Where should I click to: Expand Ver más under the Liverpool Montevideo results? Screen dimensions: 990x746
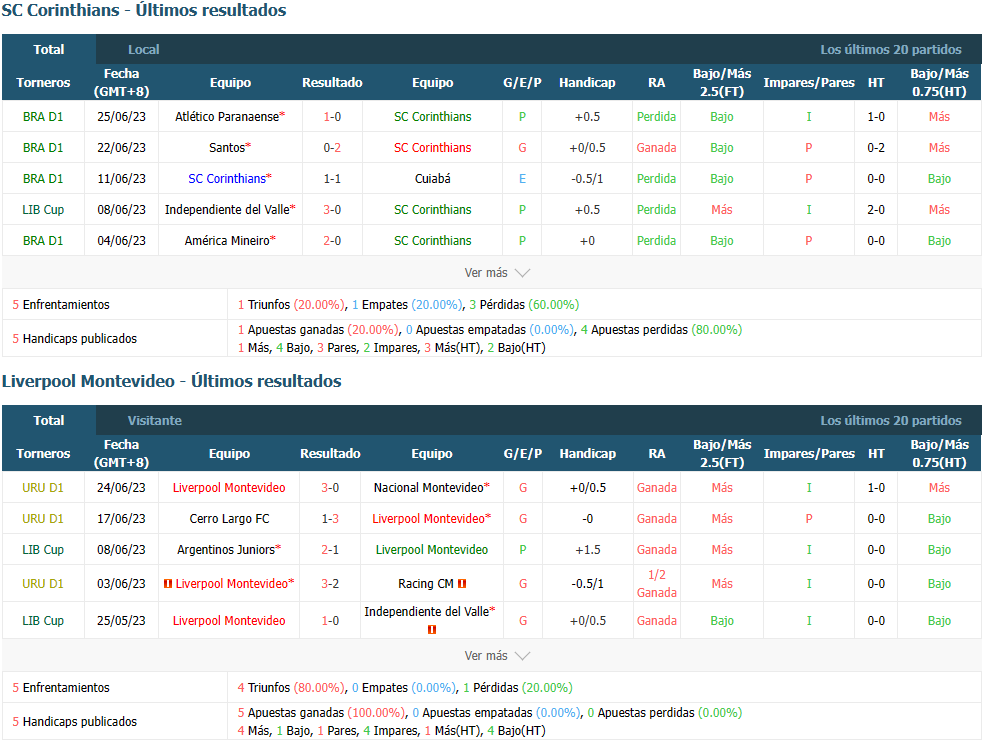(x=497, y=656)
